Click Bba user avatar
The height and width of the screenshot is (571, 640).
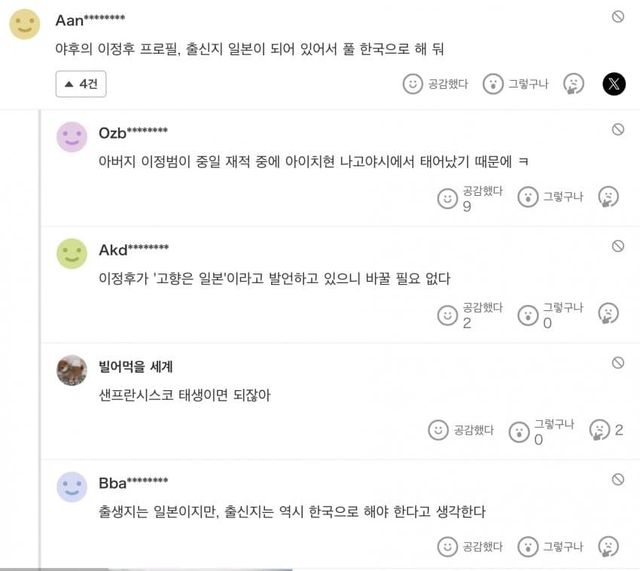pyautogui.click(x=71, y=486)
